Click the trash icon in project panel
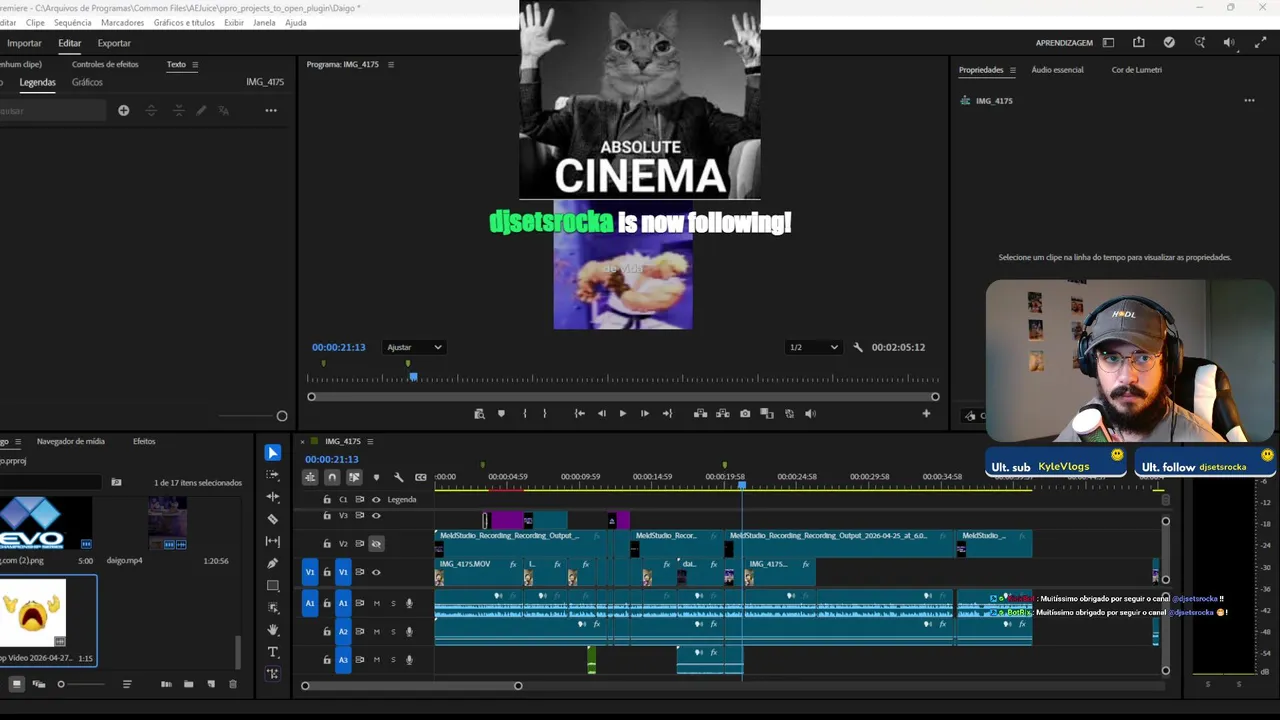The image size is (1280, 720). click(x=233, y=684)
